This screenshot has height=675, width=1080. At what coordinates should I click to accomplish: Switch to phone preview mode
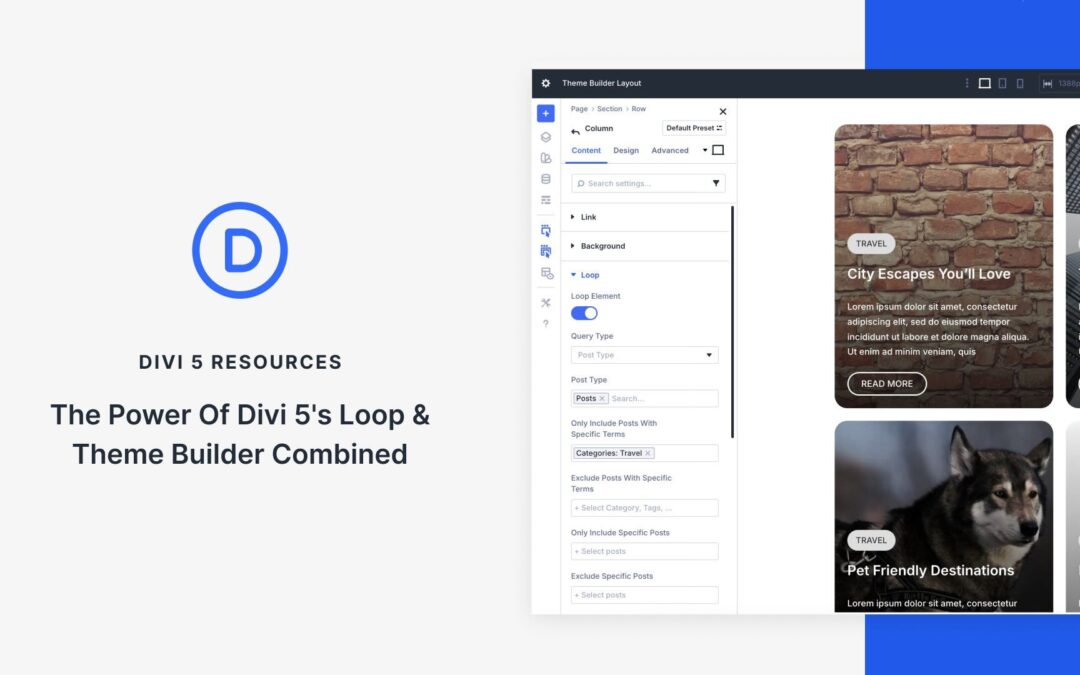pyautogui.click(x=1019, y=83)
